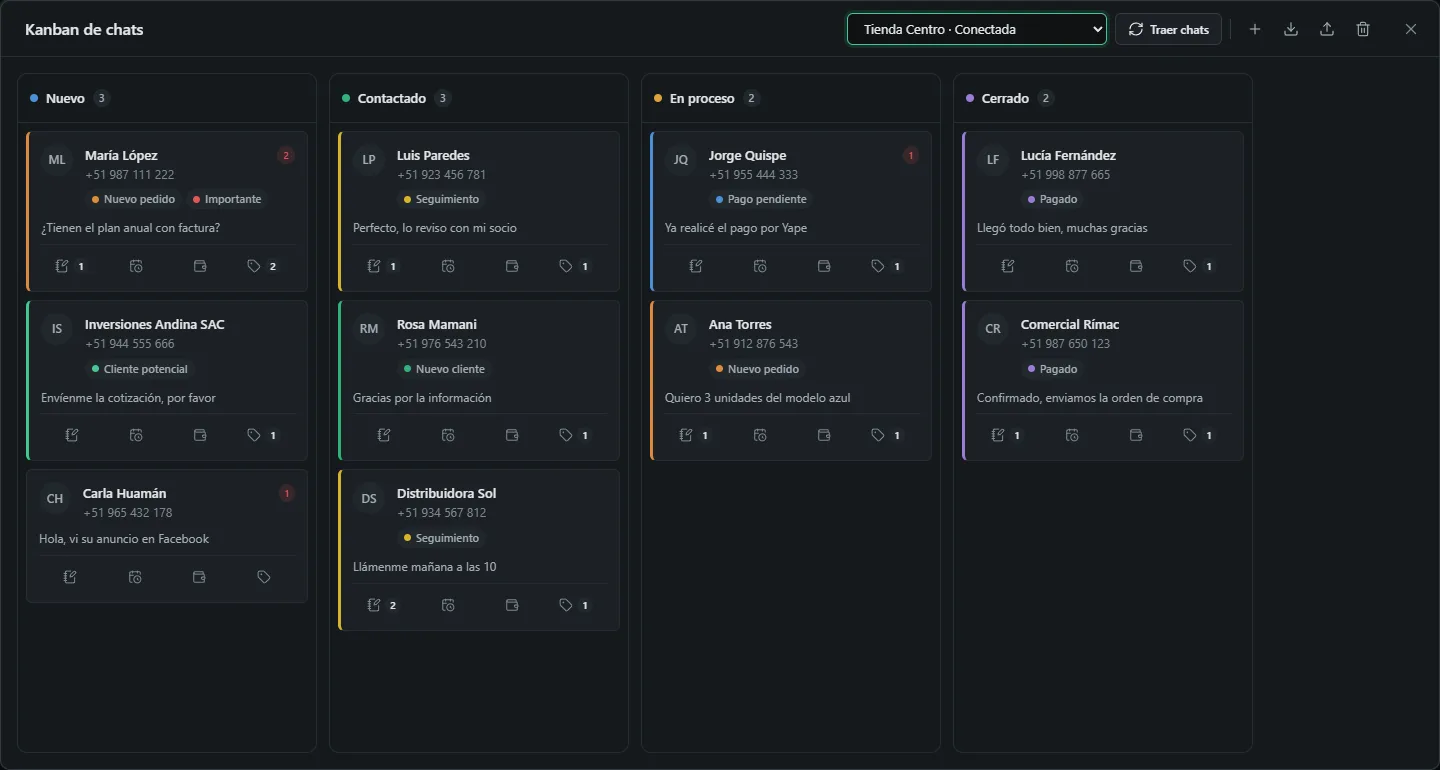Click the schedule clock icon on María López card
This screenshot has height=770, width=1440.
tap(136, 266)
